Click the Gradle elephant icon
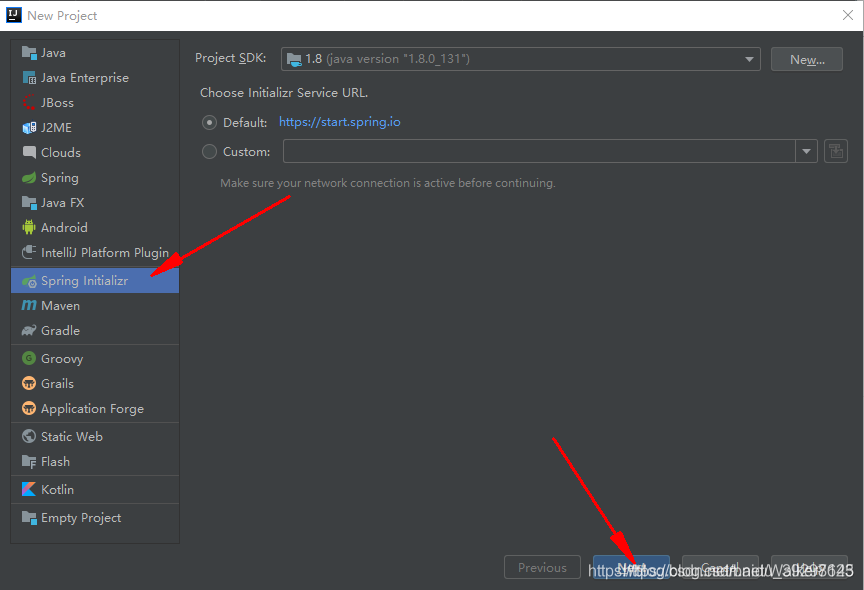The width and height of the screenshot is (864, 590). tap(29, 331)
